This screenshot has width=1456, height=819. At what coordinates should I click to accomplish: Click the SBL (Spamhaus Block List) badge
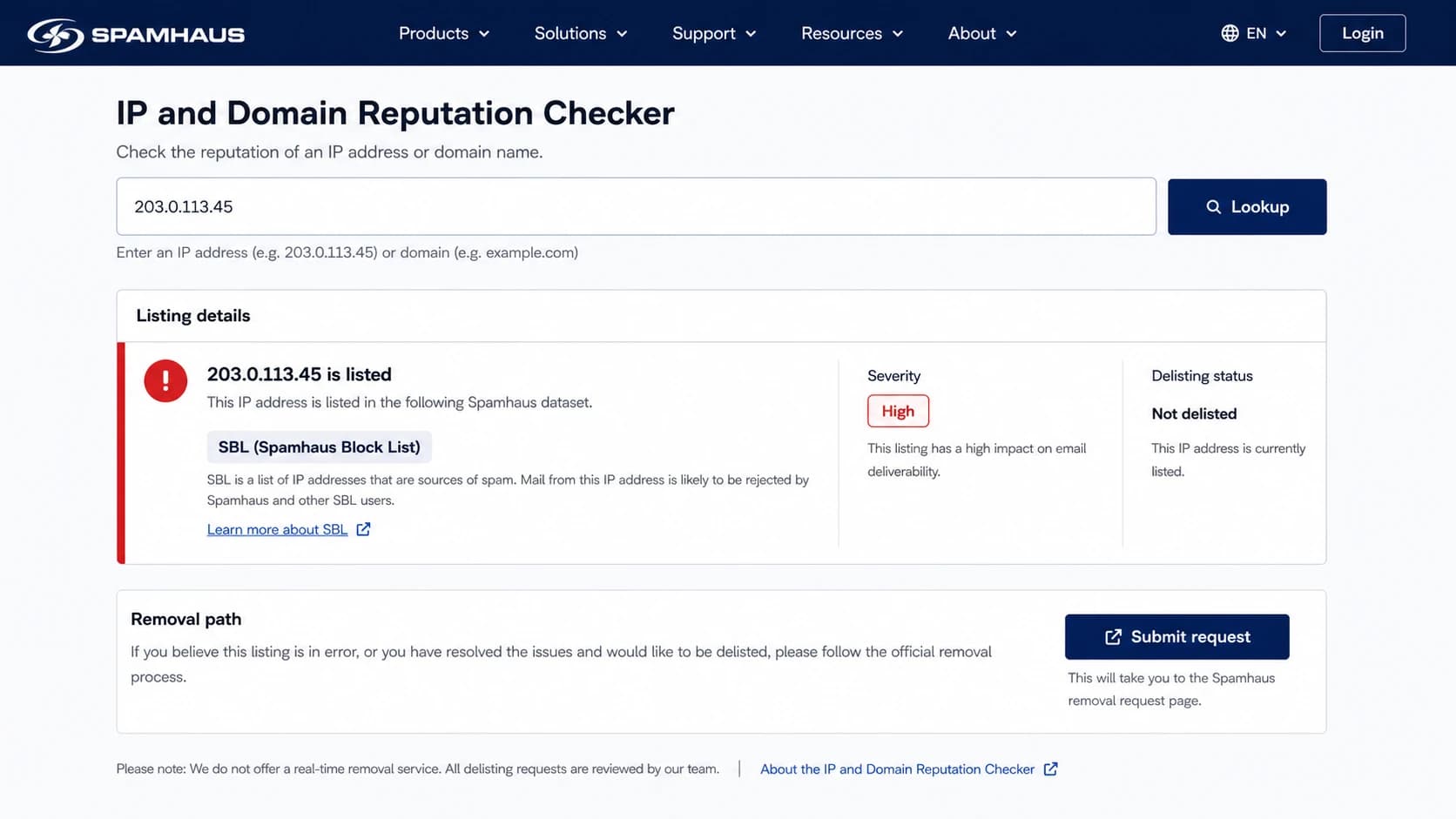pyautogui.click(x=319, y=446)
